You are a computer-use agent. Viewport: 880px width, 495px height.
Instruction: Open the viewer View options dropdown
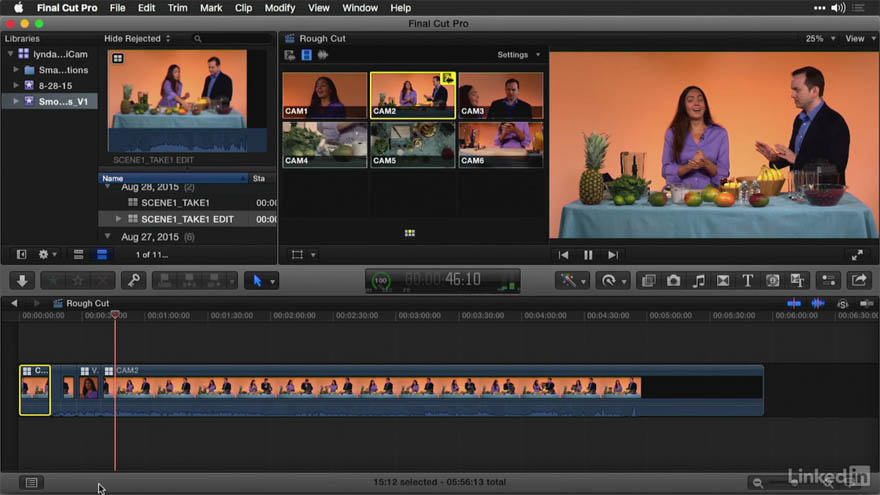860,38
